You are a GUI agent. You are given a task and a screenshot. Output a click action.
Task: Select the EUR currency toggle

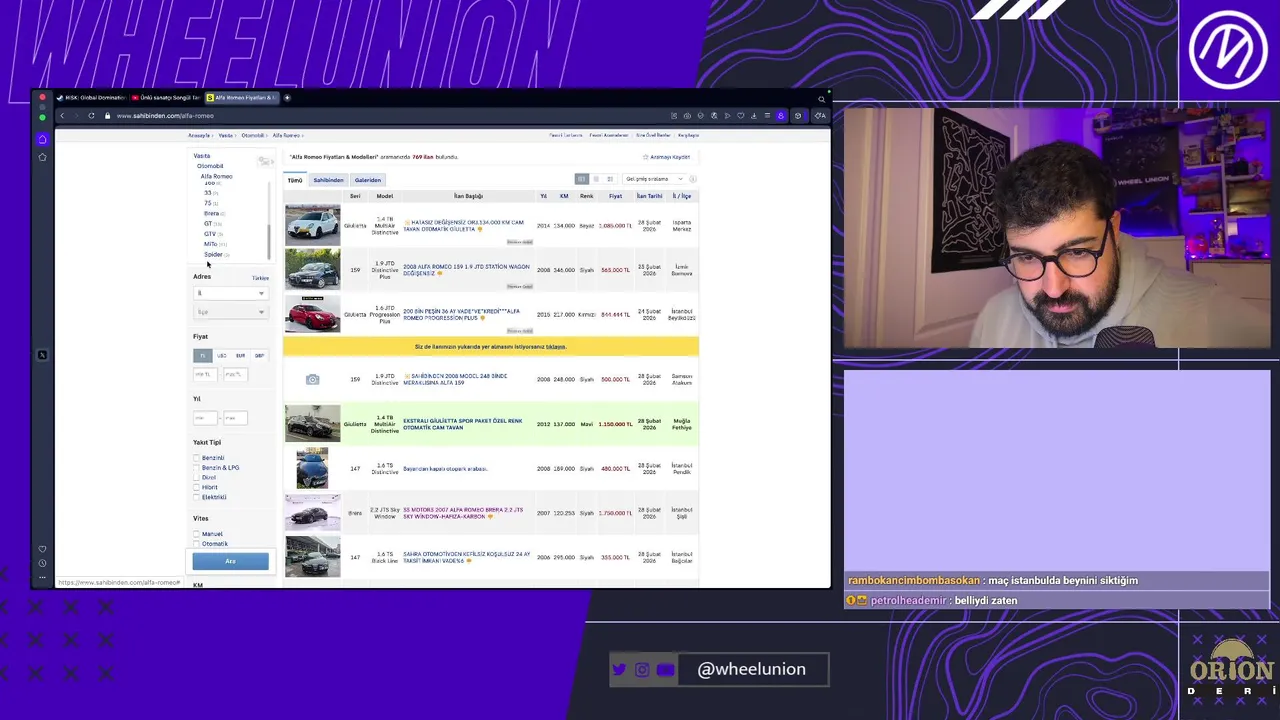point(240,355)
